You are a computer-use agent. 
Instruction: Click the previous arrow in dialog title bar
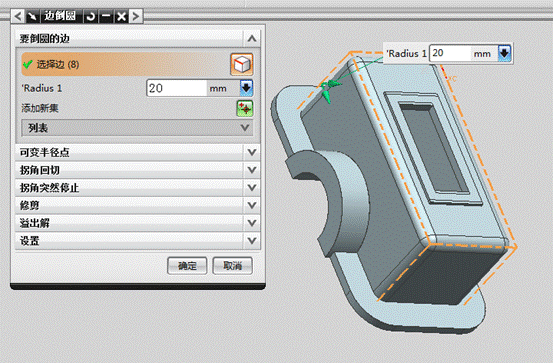pyautogui.click(x=18, y=16)
